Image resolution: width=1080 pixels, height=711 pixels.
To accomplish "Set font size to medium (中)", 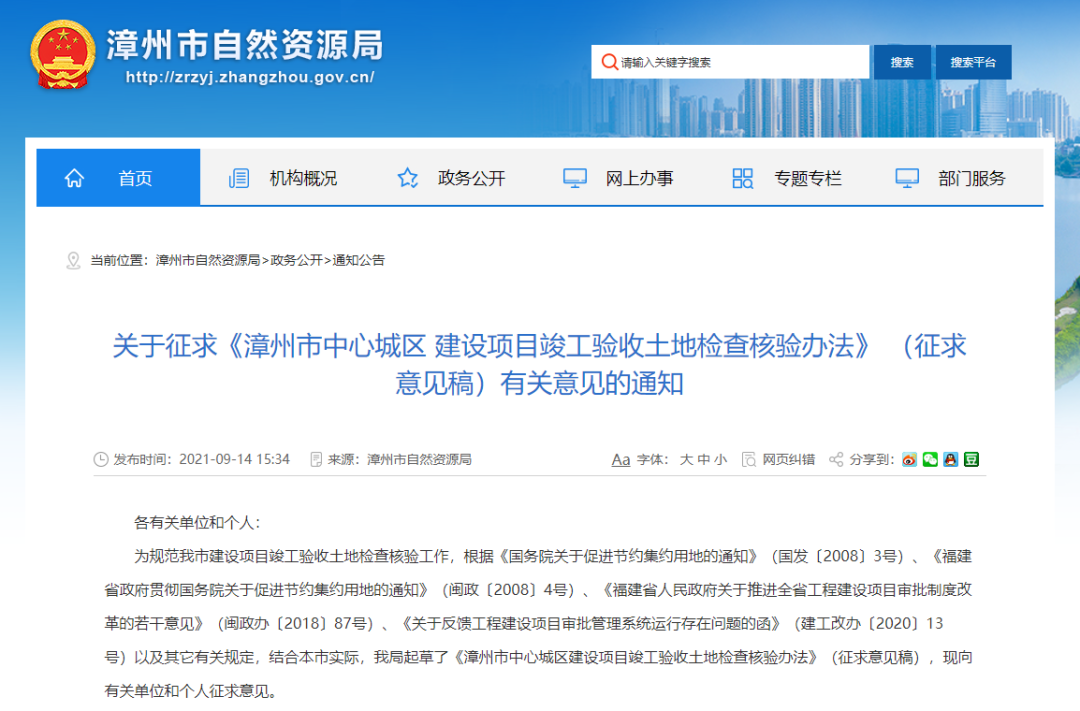I will click(x=704, y=459).
